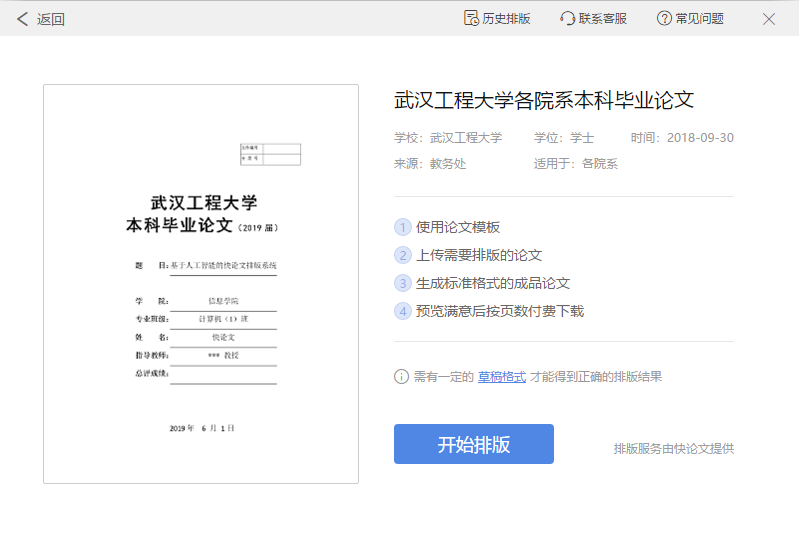The width and height of the screenshot is (799, 533).
Task: Click the text 排版服务由快论文提供
Action: (674, 448)
